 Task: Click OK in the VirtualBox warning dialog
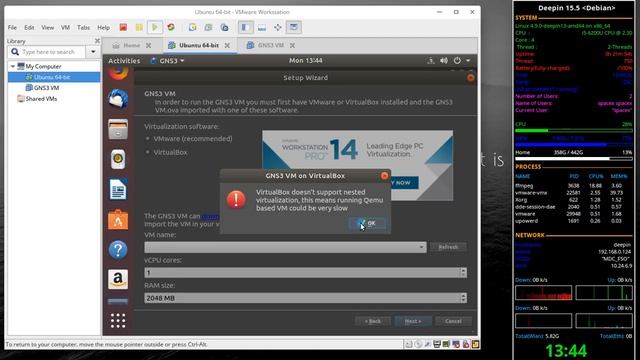coord(368,223)
